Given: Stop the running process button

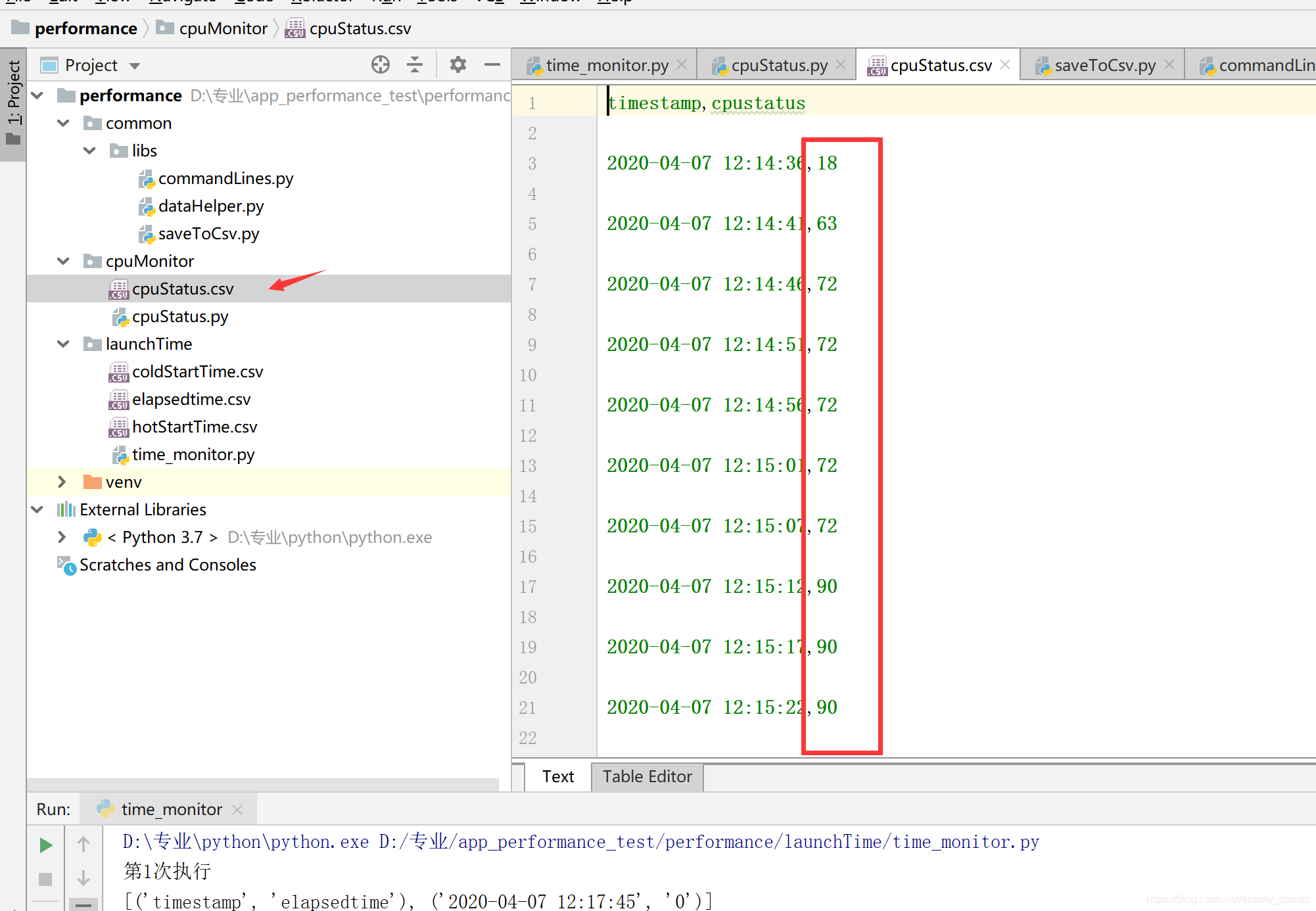Looking at the screenshot, I should coord(45,879).
